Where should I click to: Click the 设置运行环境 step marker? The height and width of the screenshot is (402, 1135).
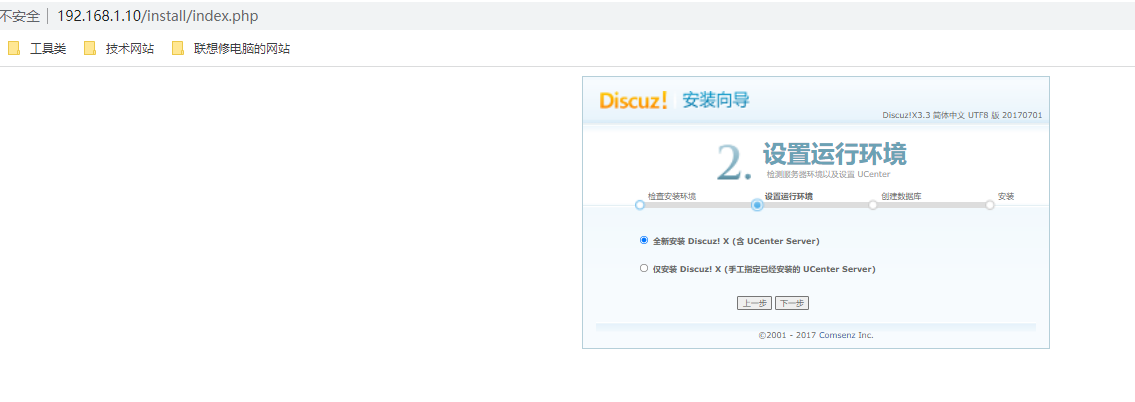click(x=757, y=205)
